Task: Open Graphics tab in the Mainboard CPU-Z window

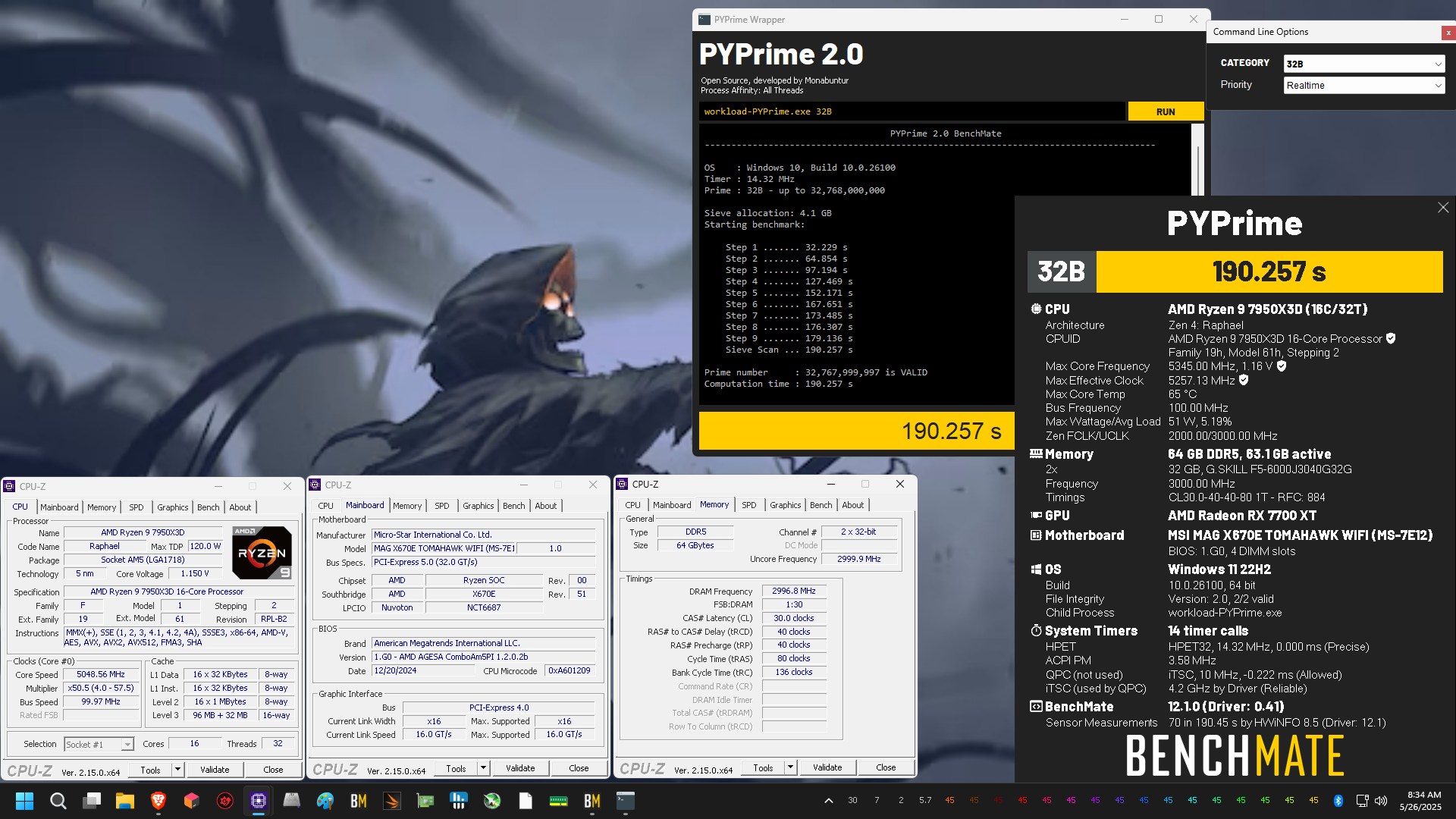Action: (478, 506)
